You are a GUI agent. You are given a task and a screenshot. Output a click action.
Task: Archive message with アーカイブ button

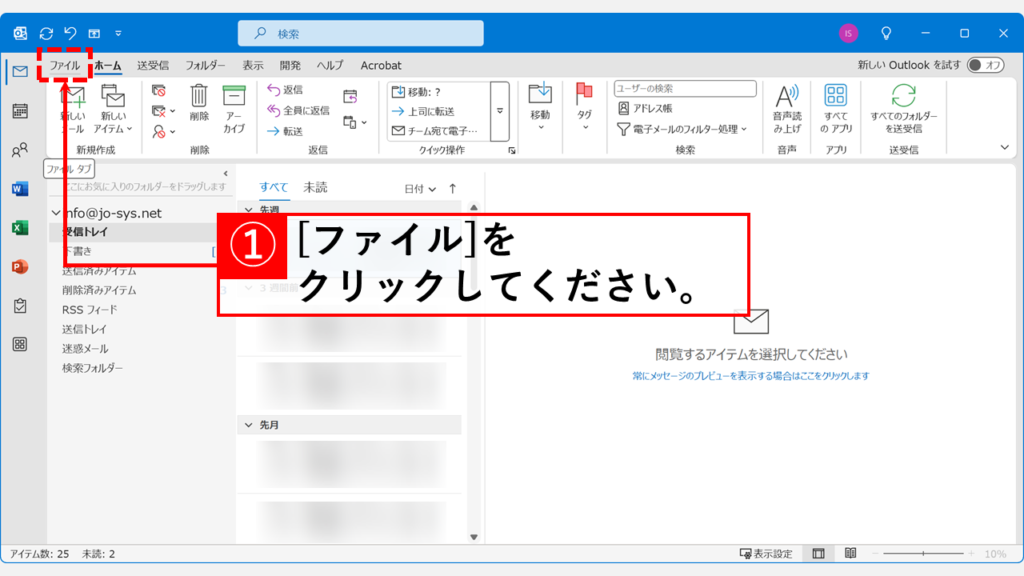(x=234, y=109)
